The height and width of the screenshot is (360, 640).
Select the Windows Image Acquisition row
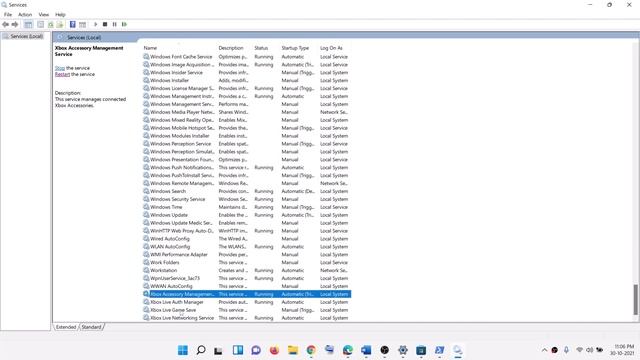247,64
